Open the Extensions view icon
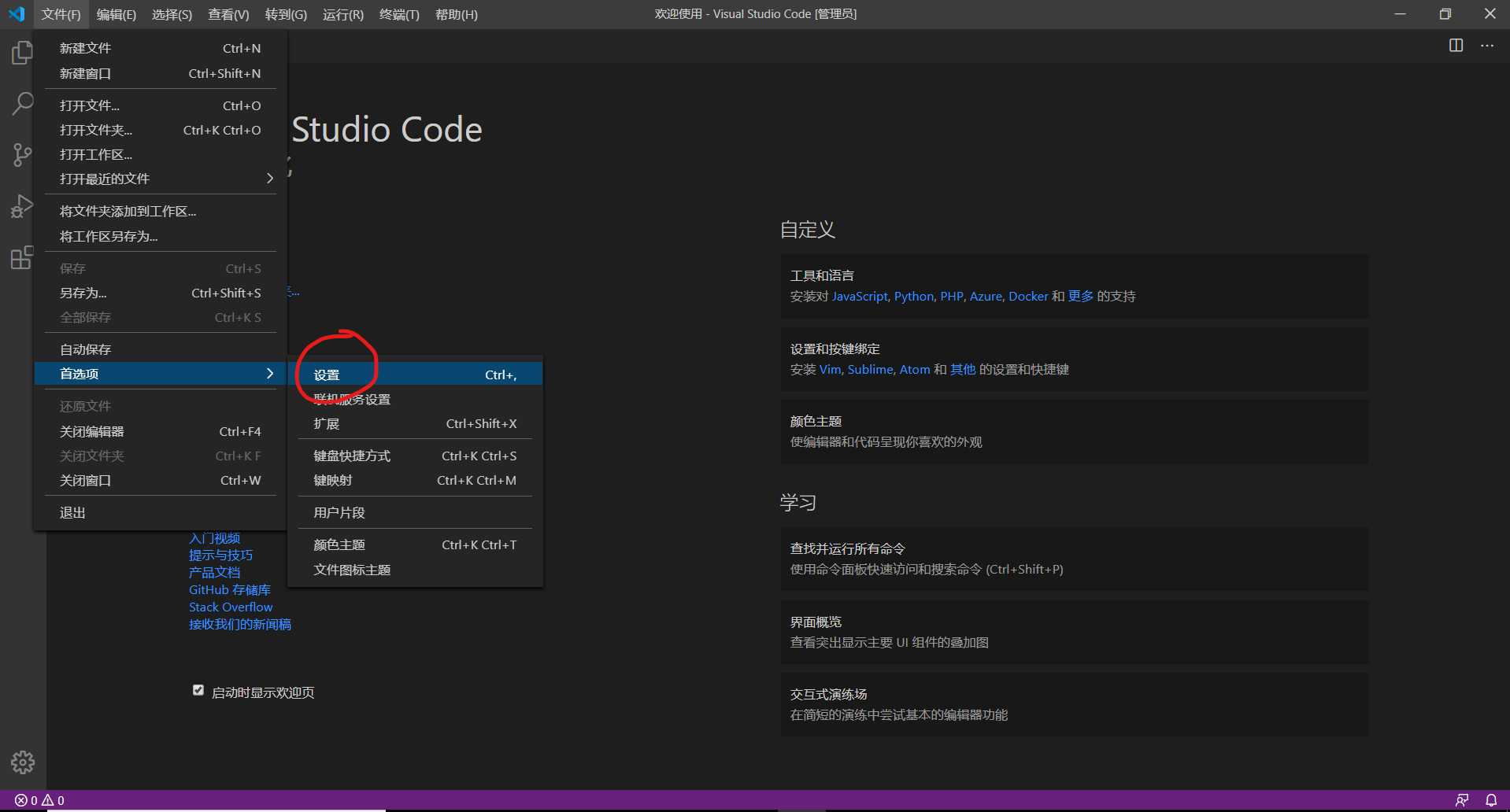This screenshot has width=1510, height=812. coord(22,257)
